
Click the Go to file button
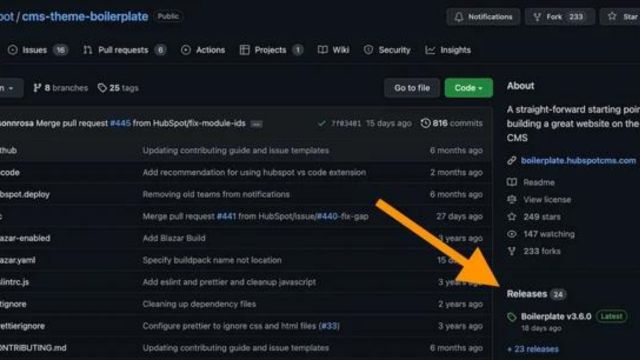tap(412, 88)
